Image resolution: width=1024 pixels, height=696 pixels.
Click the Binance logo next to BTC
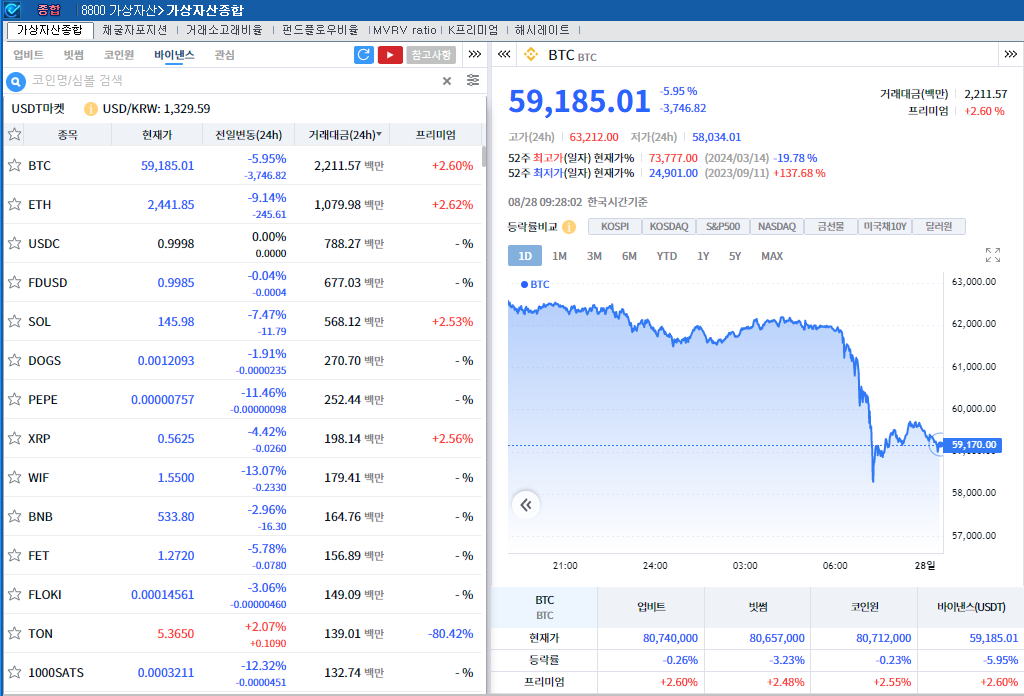coord(531,55)
